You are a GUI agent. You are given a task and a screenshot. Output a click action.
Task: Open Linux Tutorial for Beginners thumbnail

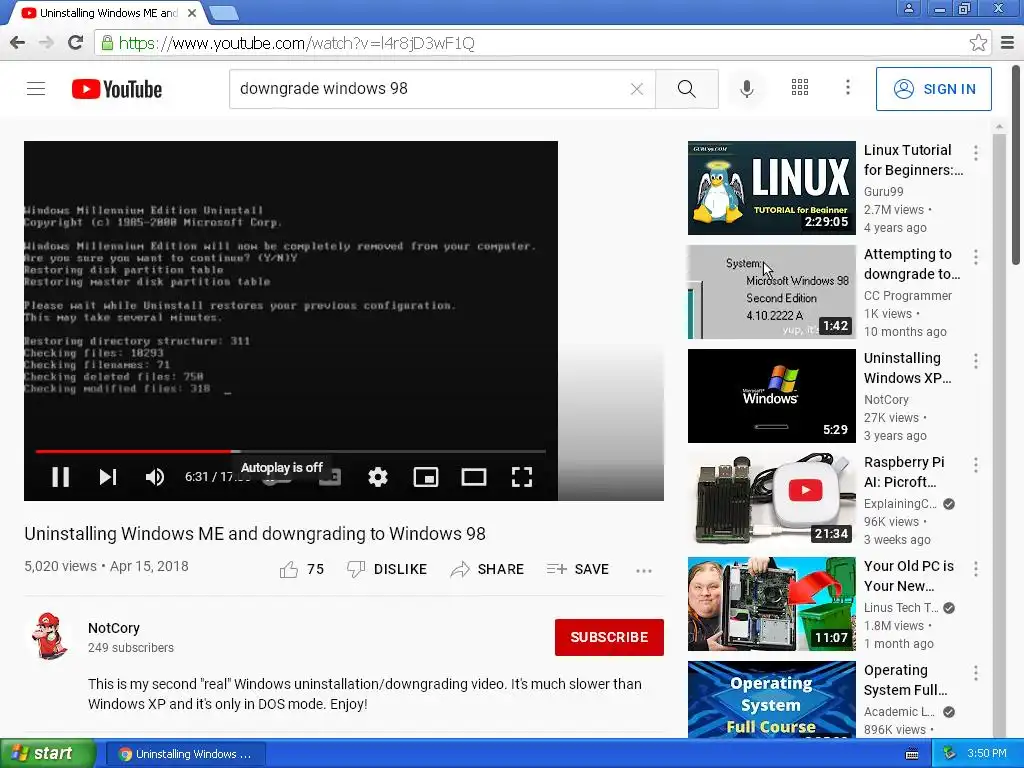[x=771, y=188]
